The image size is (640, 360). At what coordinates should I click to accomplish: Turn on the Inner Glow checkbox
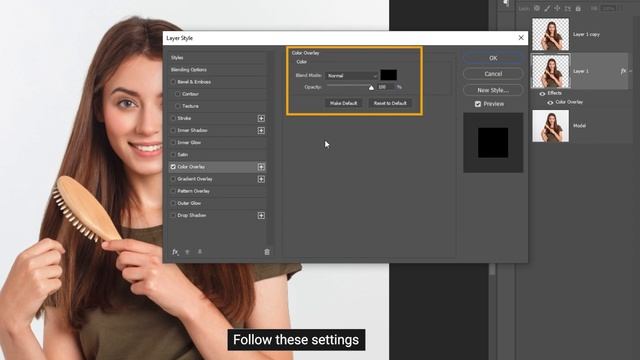[173, 142]
